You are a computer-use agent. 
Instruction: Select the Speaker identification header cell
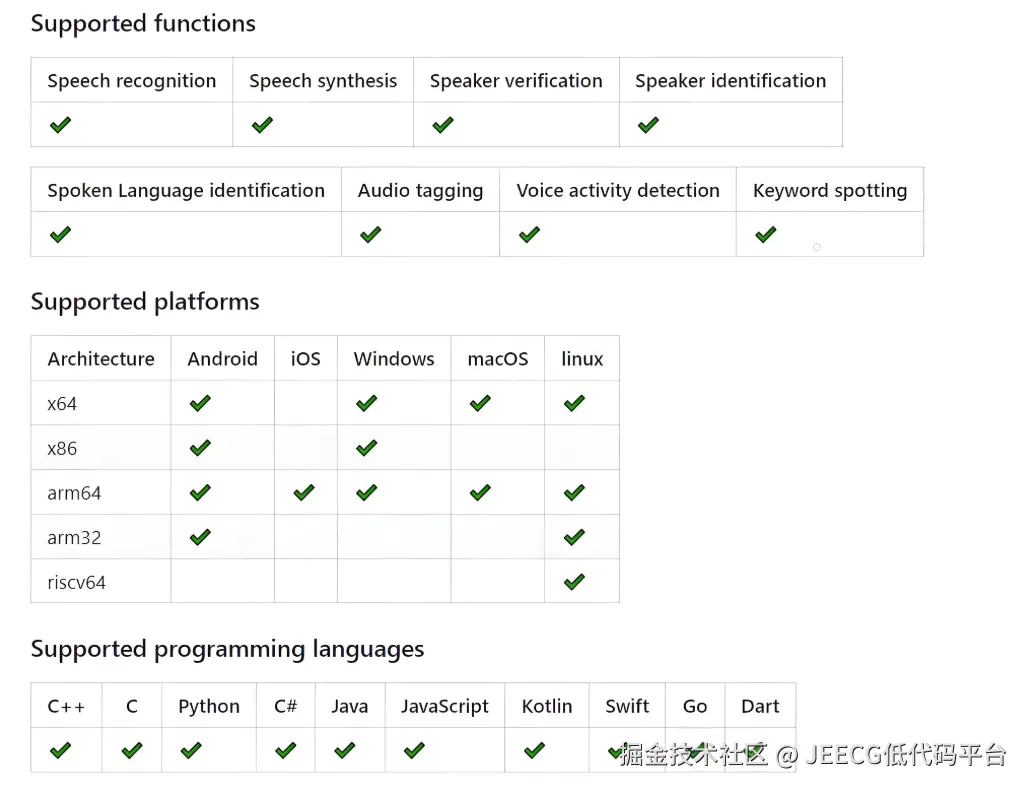[730, 80]
